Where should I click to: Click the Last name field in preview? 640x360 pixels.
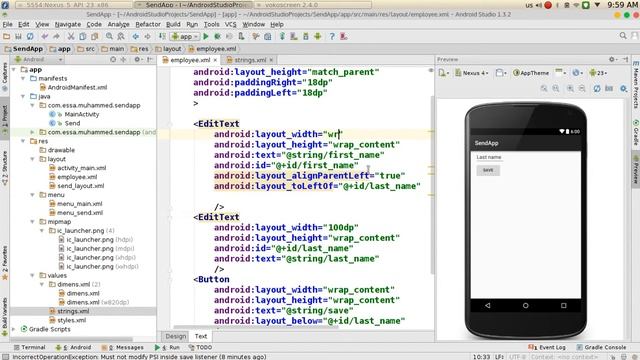coord(489,157)
